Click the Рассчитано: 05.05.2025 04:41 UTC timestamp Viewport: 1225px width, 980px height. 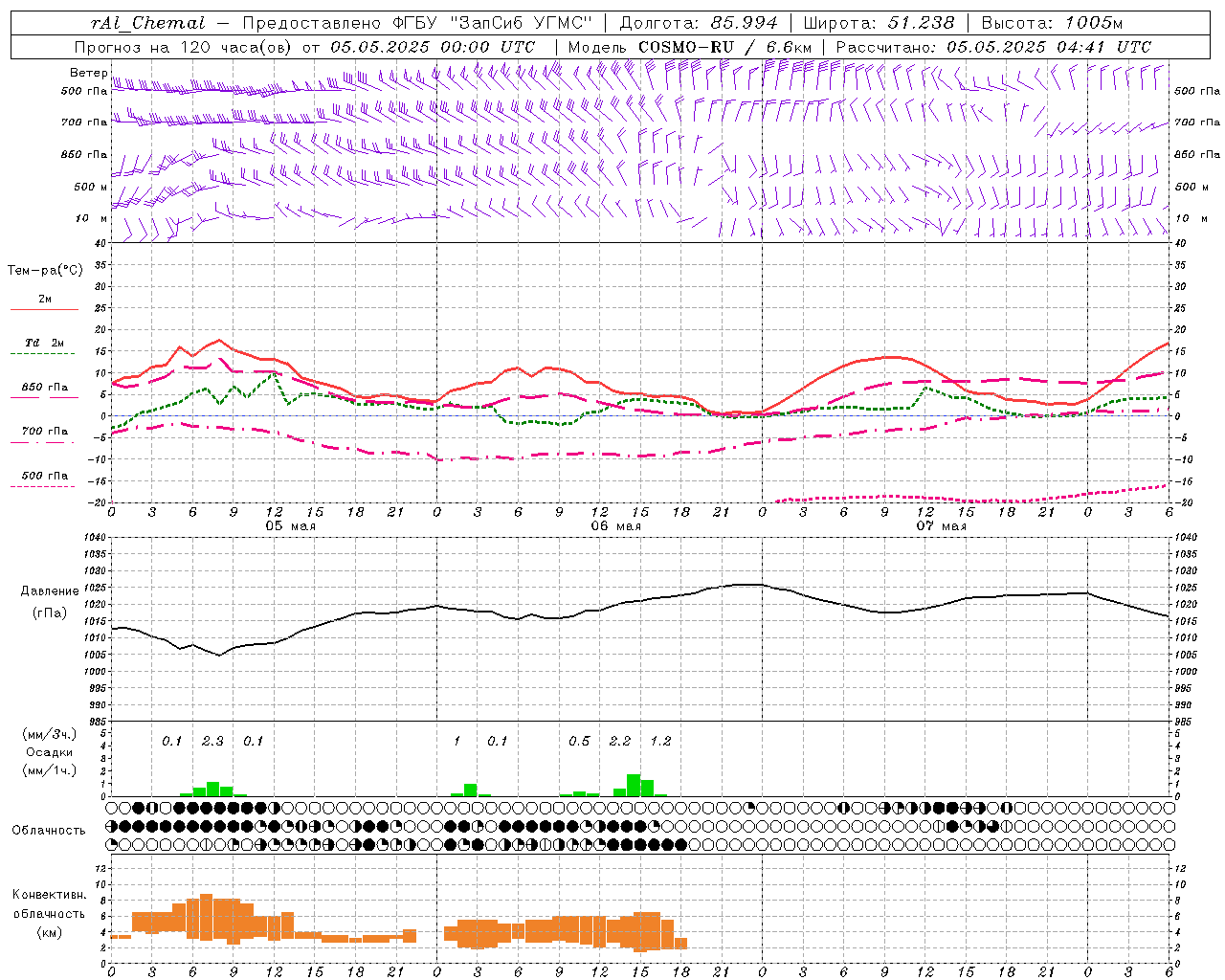(993, 47)
